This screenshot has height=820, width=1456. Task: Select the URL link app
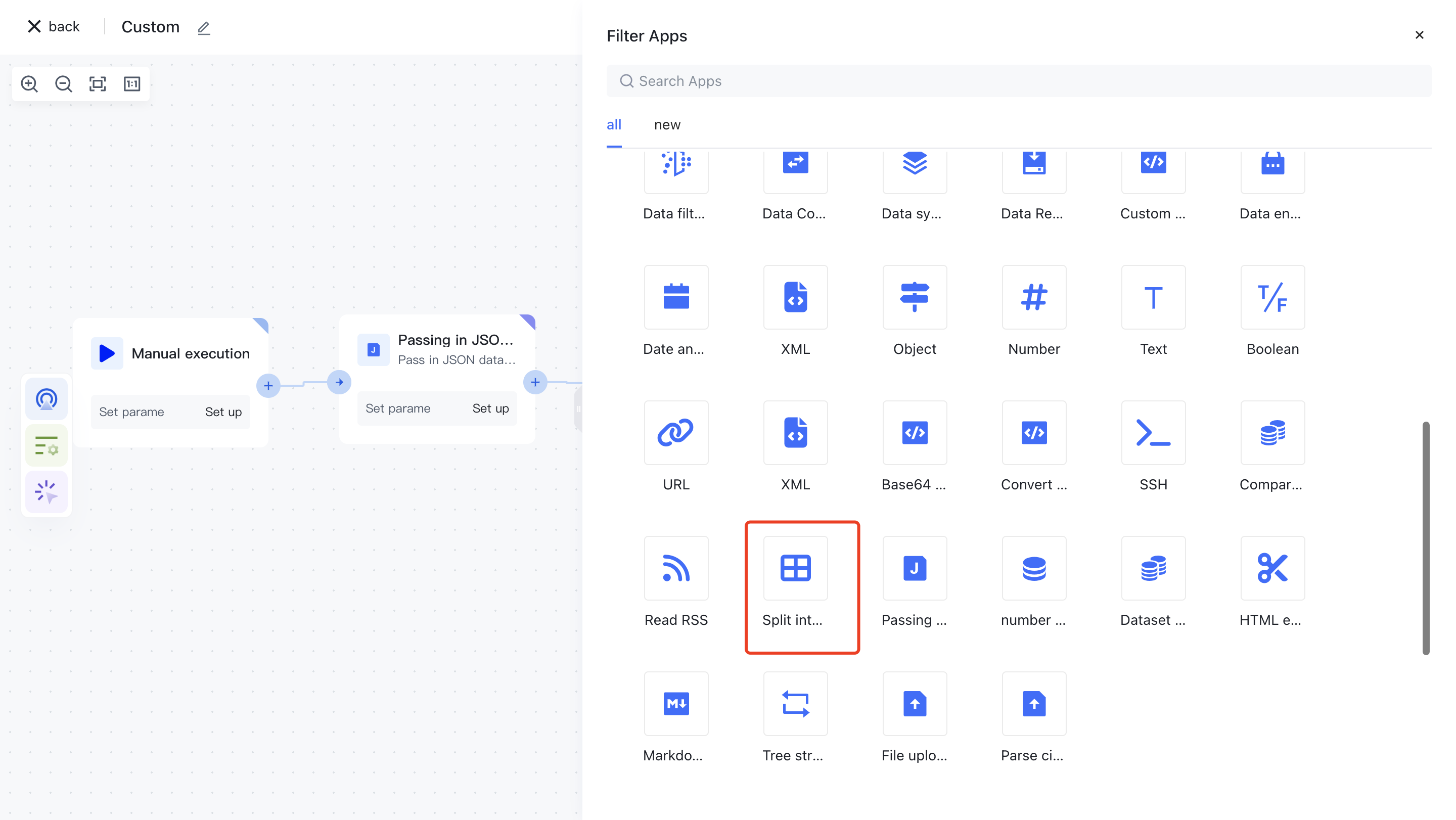coord(675,433)
